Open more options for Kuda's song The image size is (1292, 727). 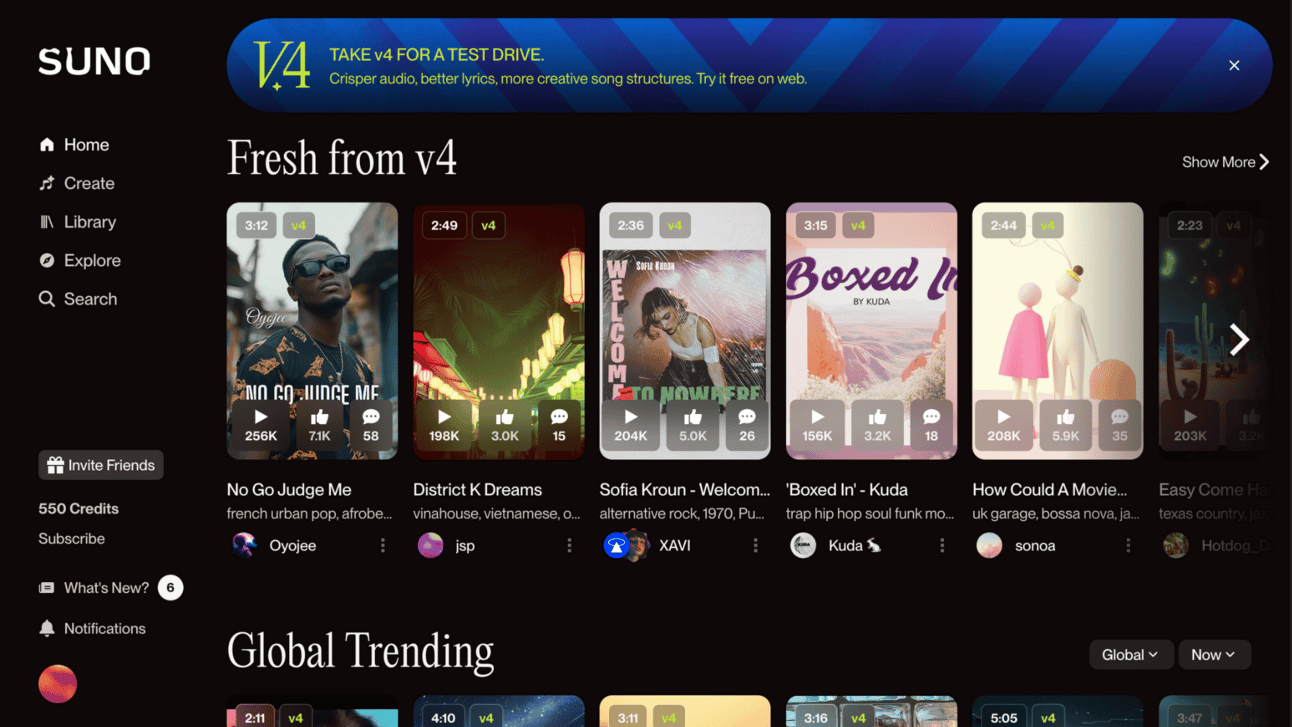(x=942, y=545)
